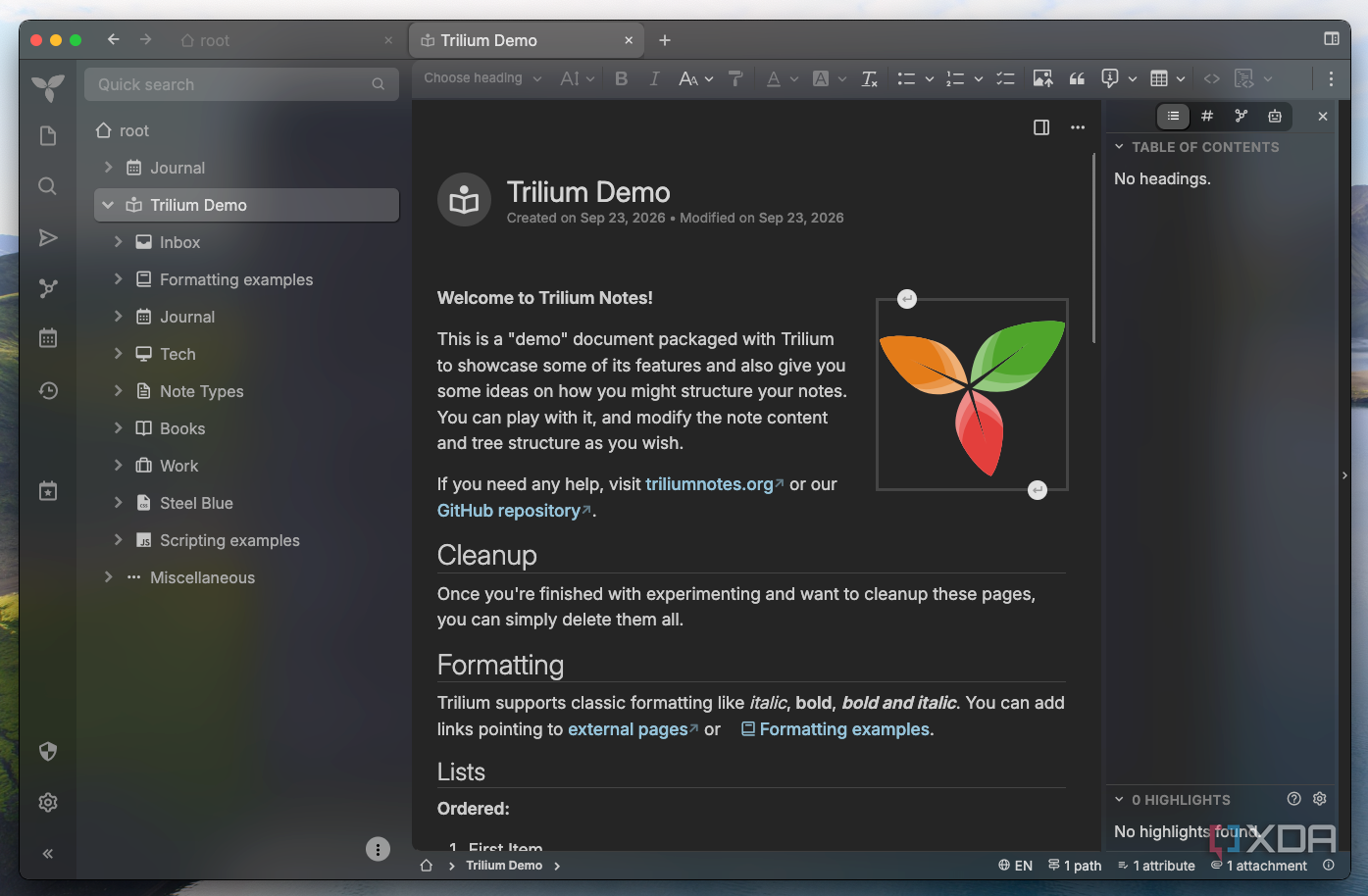Toggle italic formatting

click(x=654, y=78)
